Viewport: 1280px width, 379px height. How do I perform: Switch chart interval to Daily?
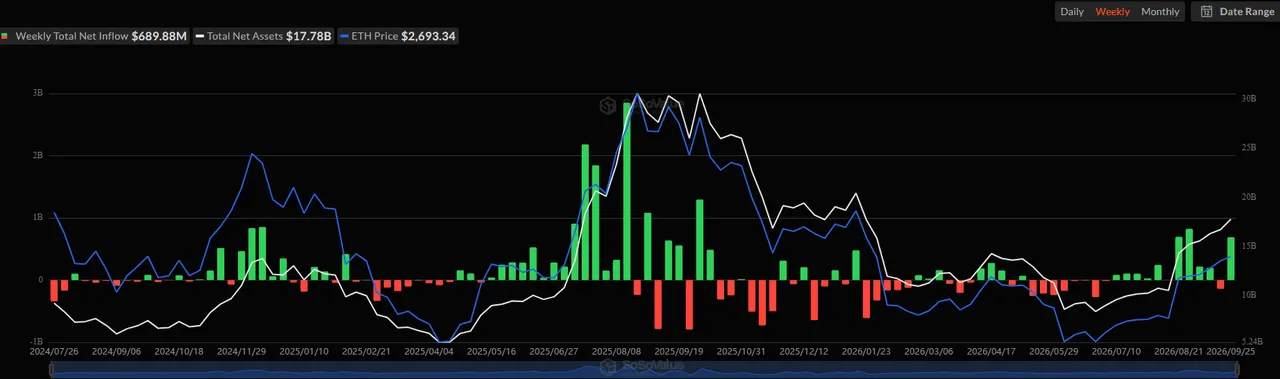(1071, 12)
